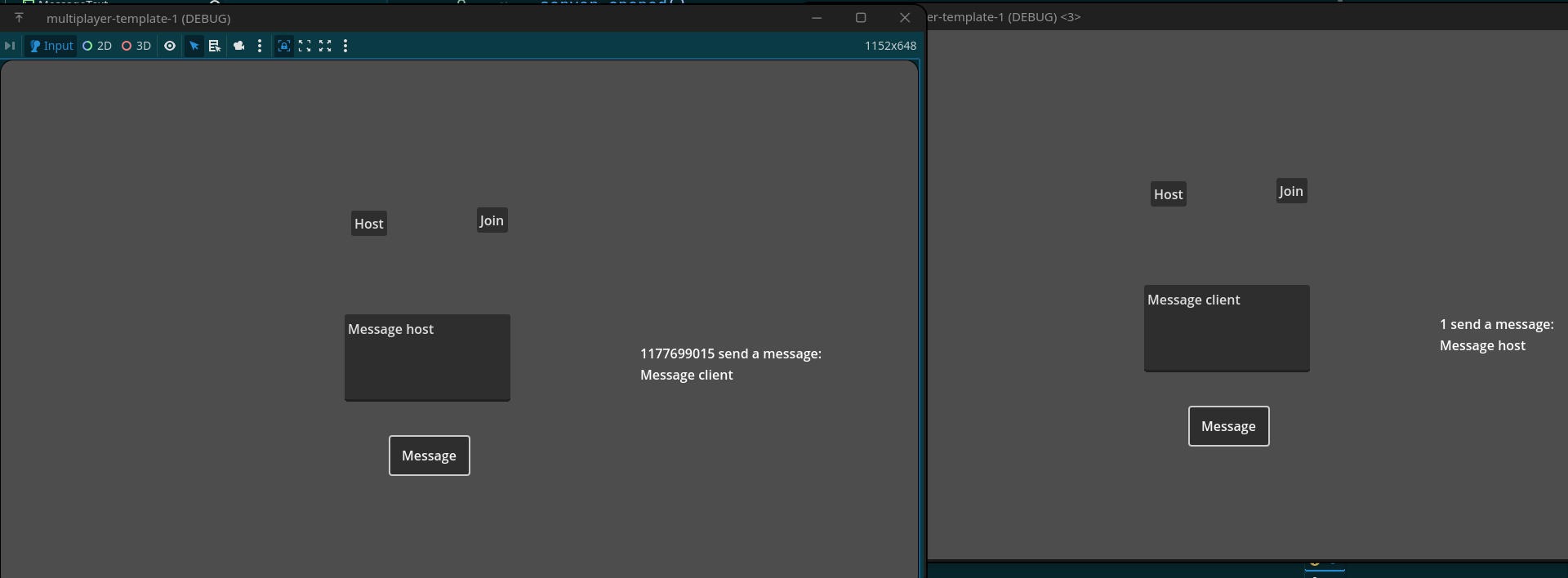Click Join button in left game window
This screenshot has width=1568, height=578.
(x=492, y=220)
